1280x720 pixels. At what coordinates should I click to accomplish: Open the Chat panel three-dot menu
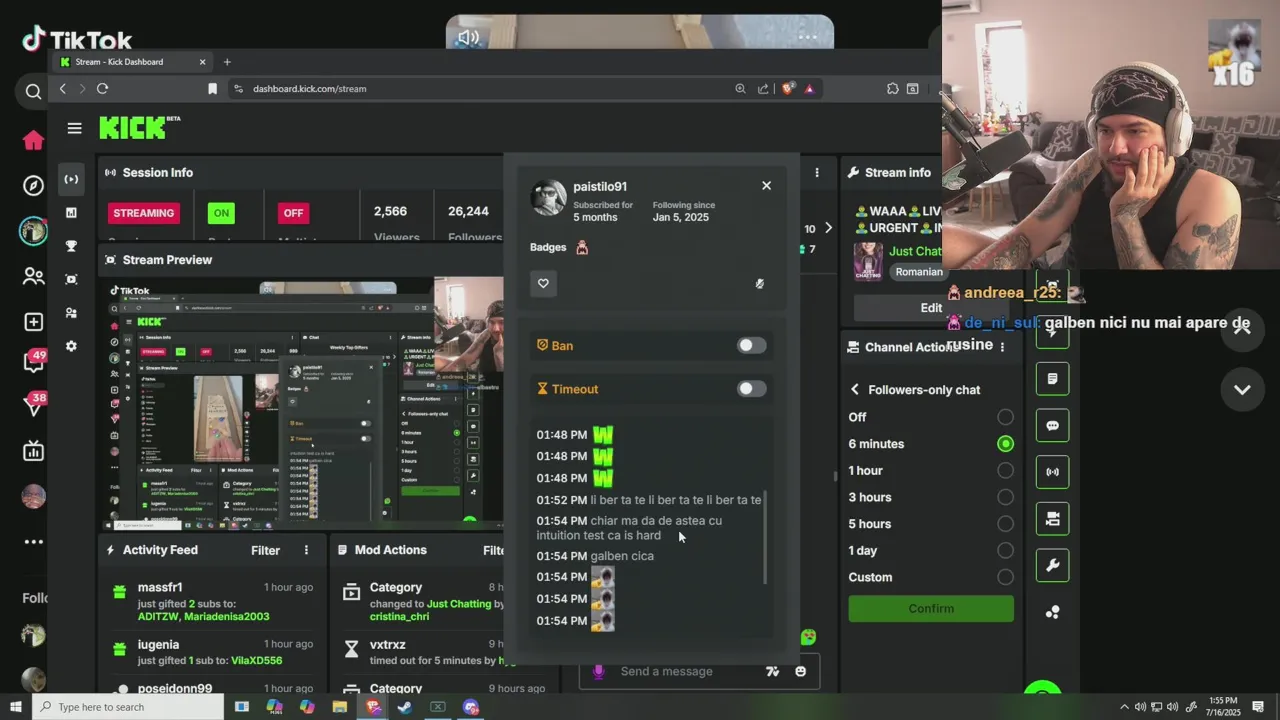817,172
